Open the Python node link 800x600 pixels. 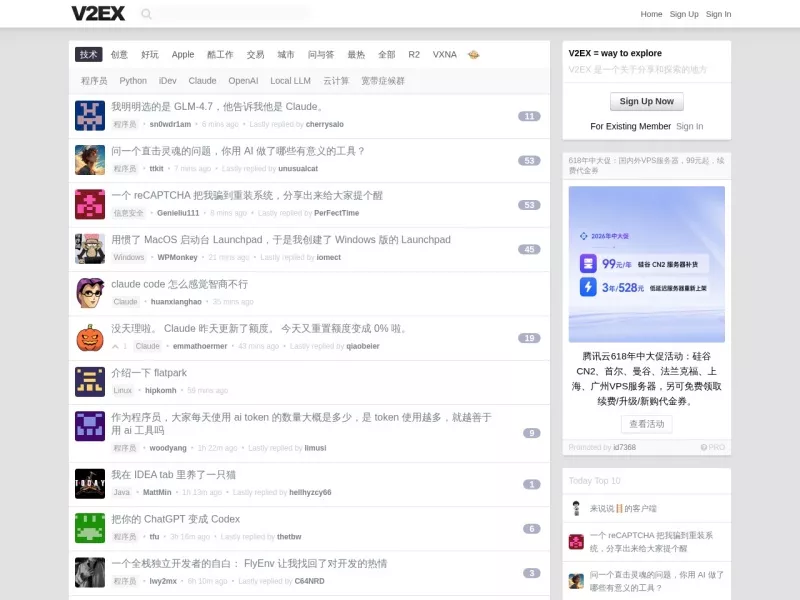coord(133,81)
